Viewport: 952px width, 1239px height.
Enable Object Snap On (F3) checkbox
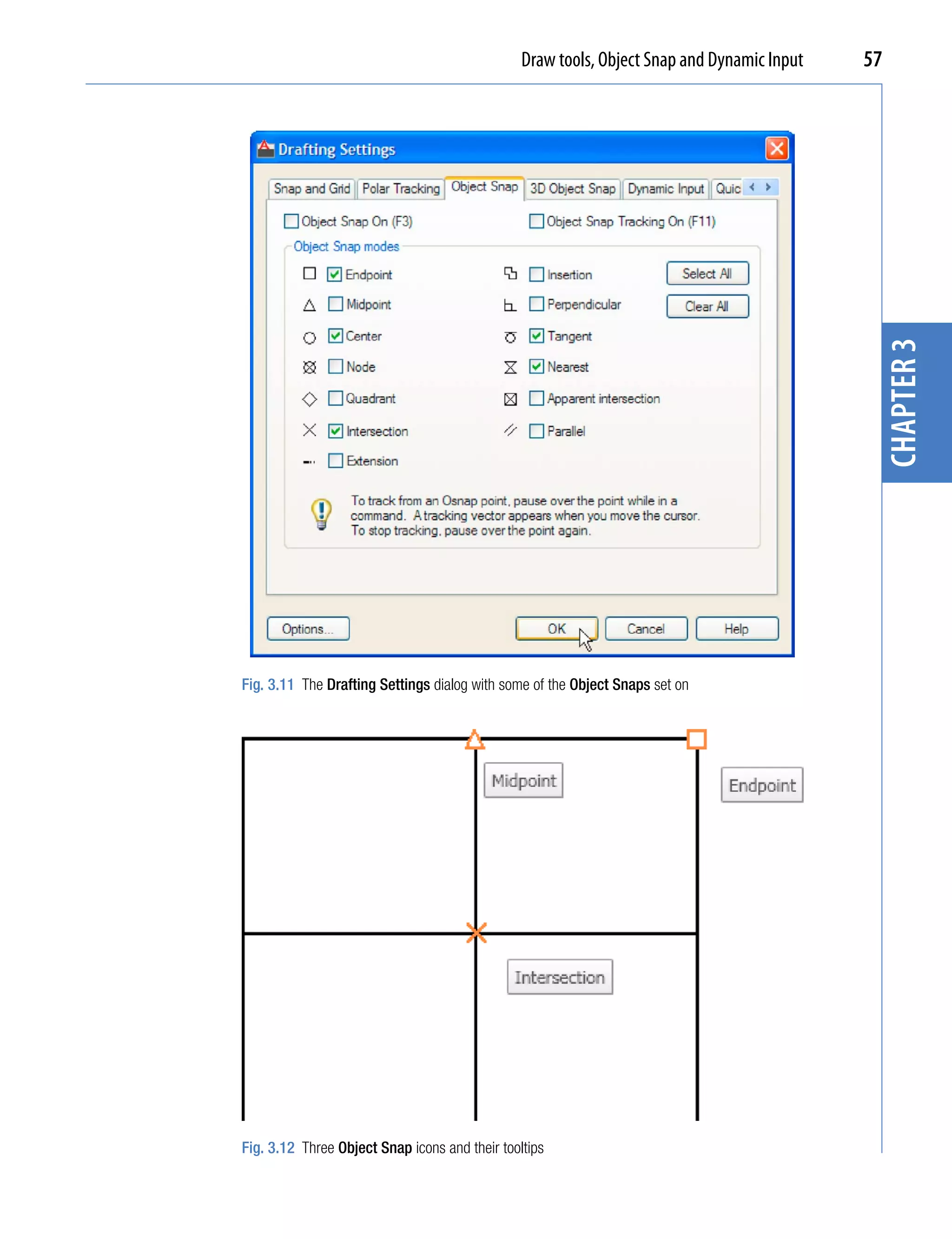point(291,221)
